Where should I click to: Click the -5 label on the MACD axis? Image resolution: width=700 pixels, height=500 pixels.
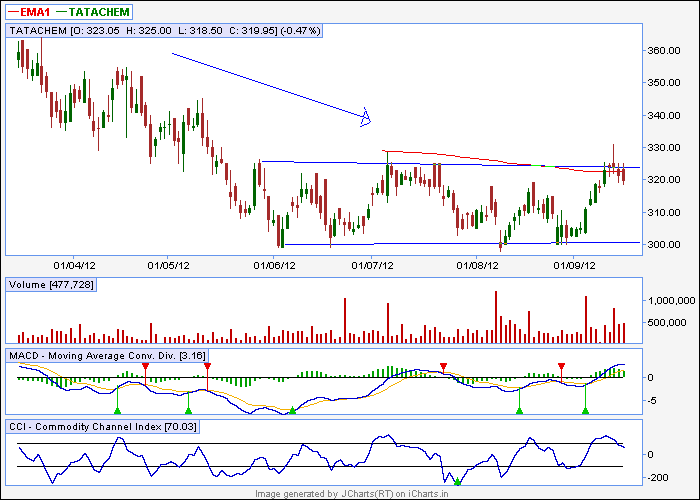pos(650,401)
